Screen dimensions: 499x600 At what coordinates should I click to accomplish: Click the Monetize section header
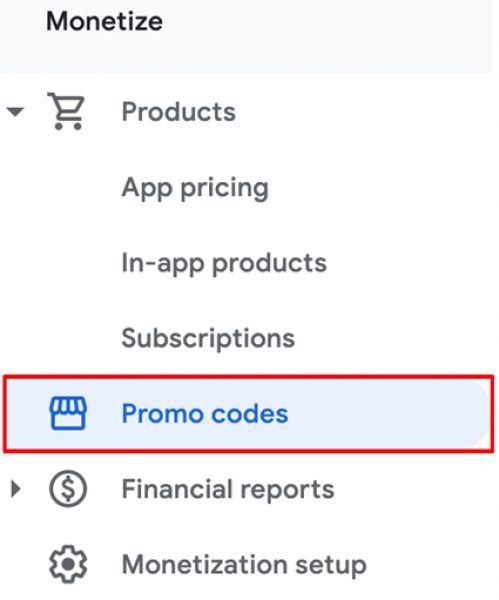pyautogui.click(x=104, y=21)
